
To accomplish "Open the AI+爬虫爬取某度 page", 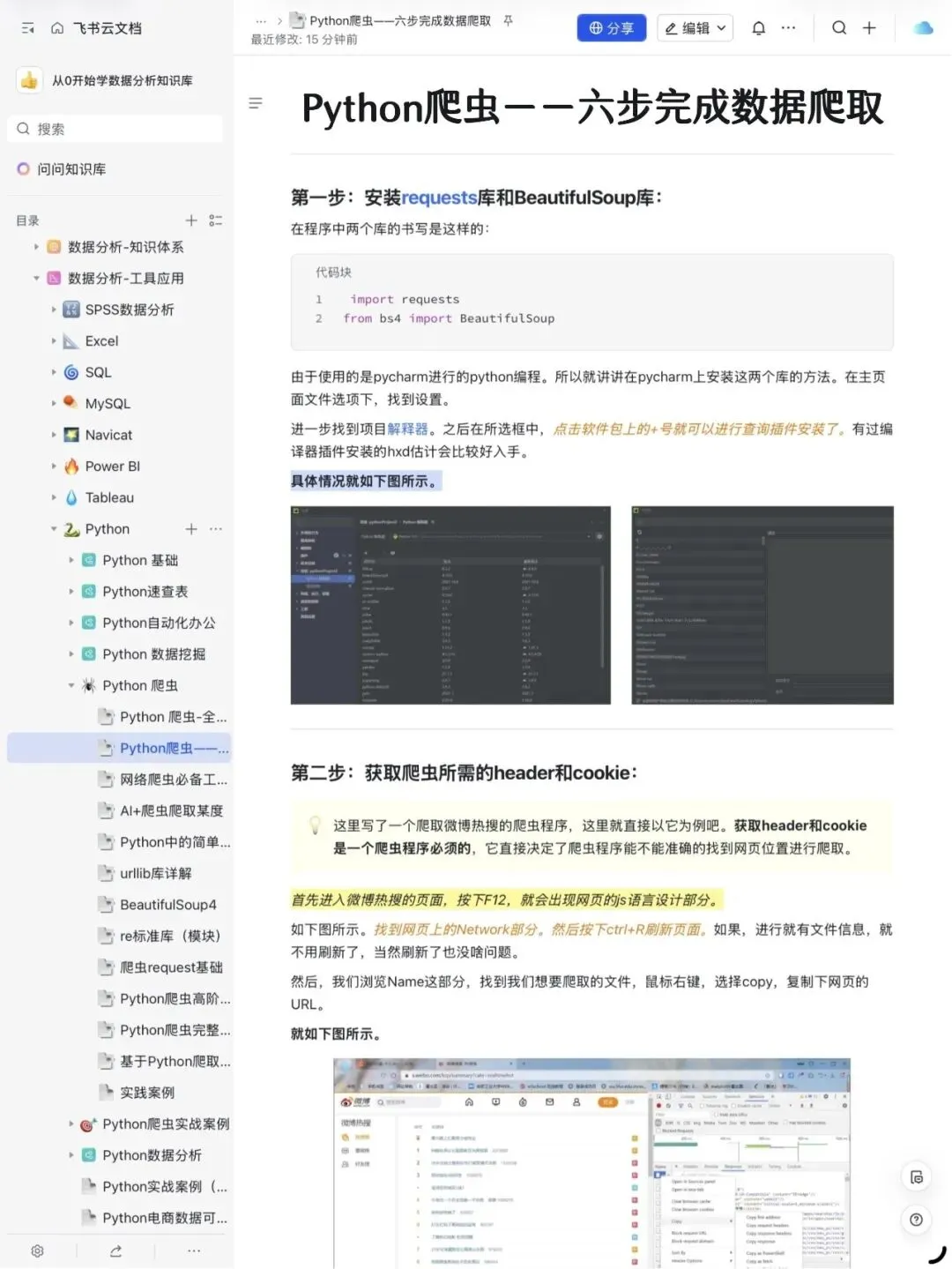I will [x=172, y=810].
